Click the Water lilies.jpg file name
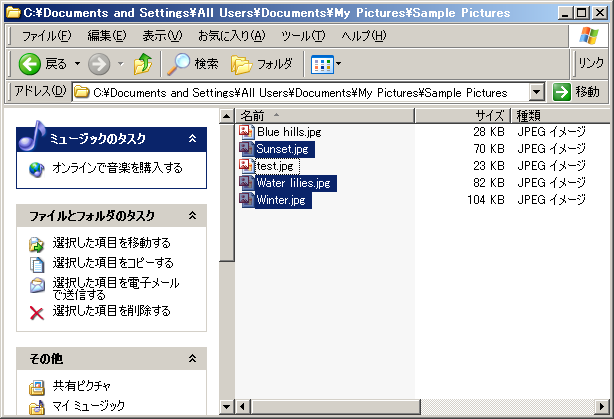 [x=294, y=183]
